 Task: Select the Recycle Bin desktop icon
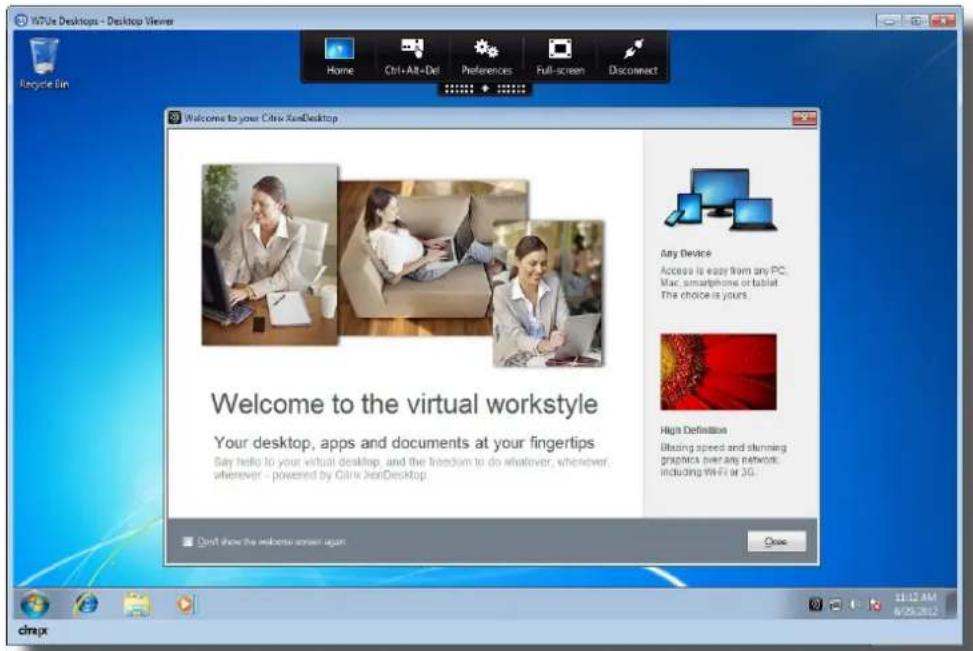(x=43, y=63)
